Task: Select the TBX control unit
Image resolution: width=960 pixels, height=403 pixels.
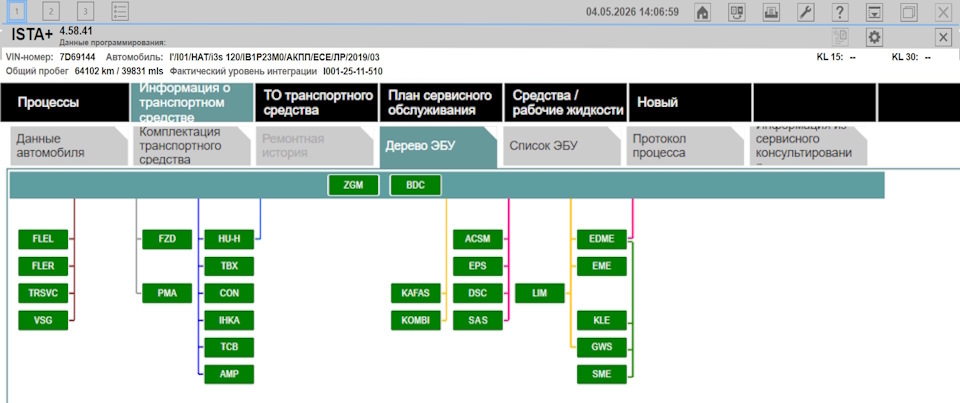Action: (229, 266)
